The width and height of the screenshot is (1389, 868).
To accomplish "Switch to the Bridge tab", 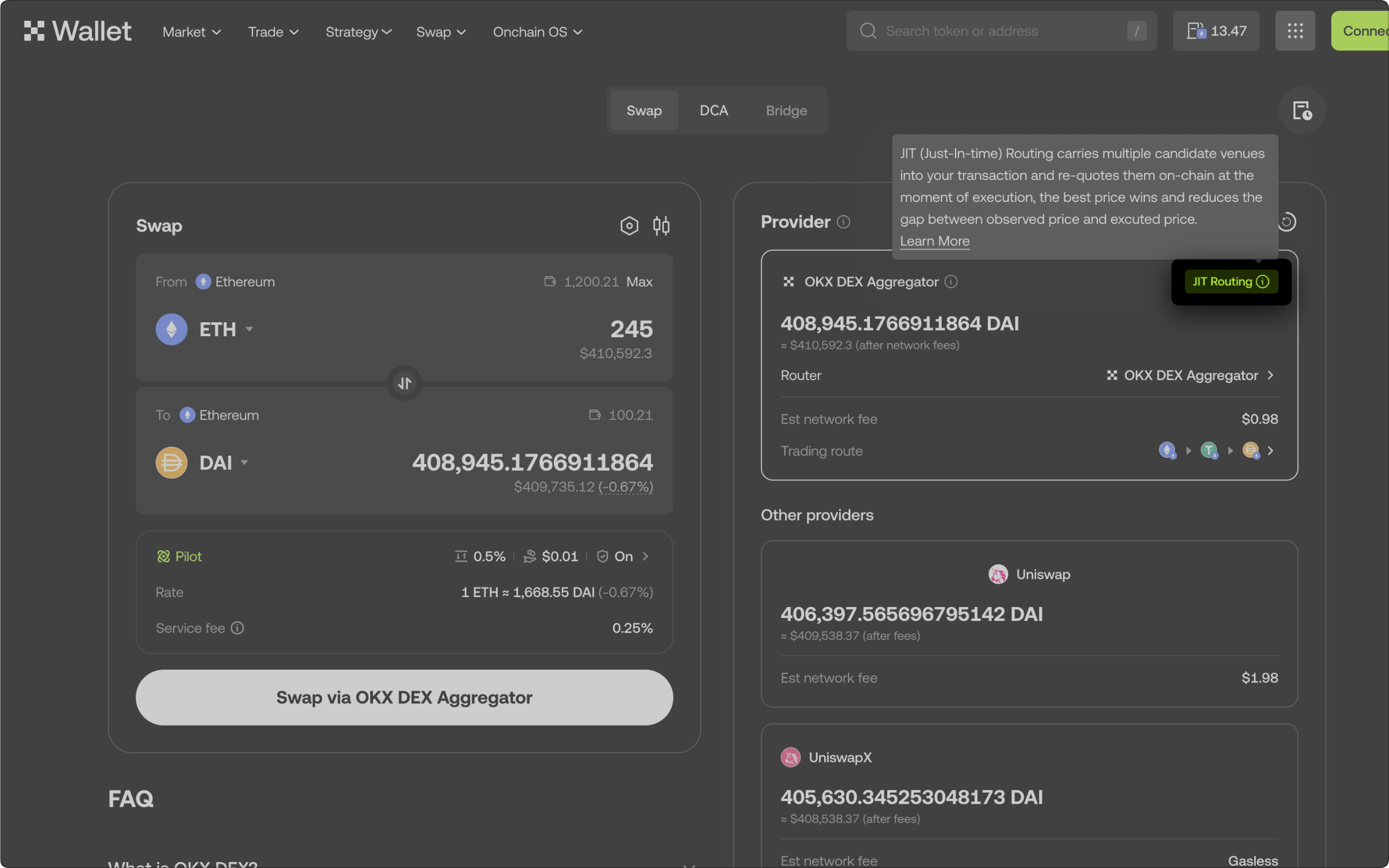I will pos(786,111).
